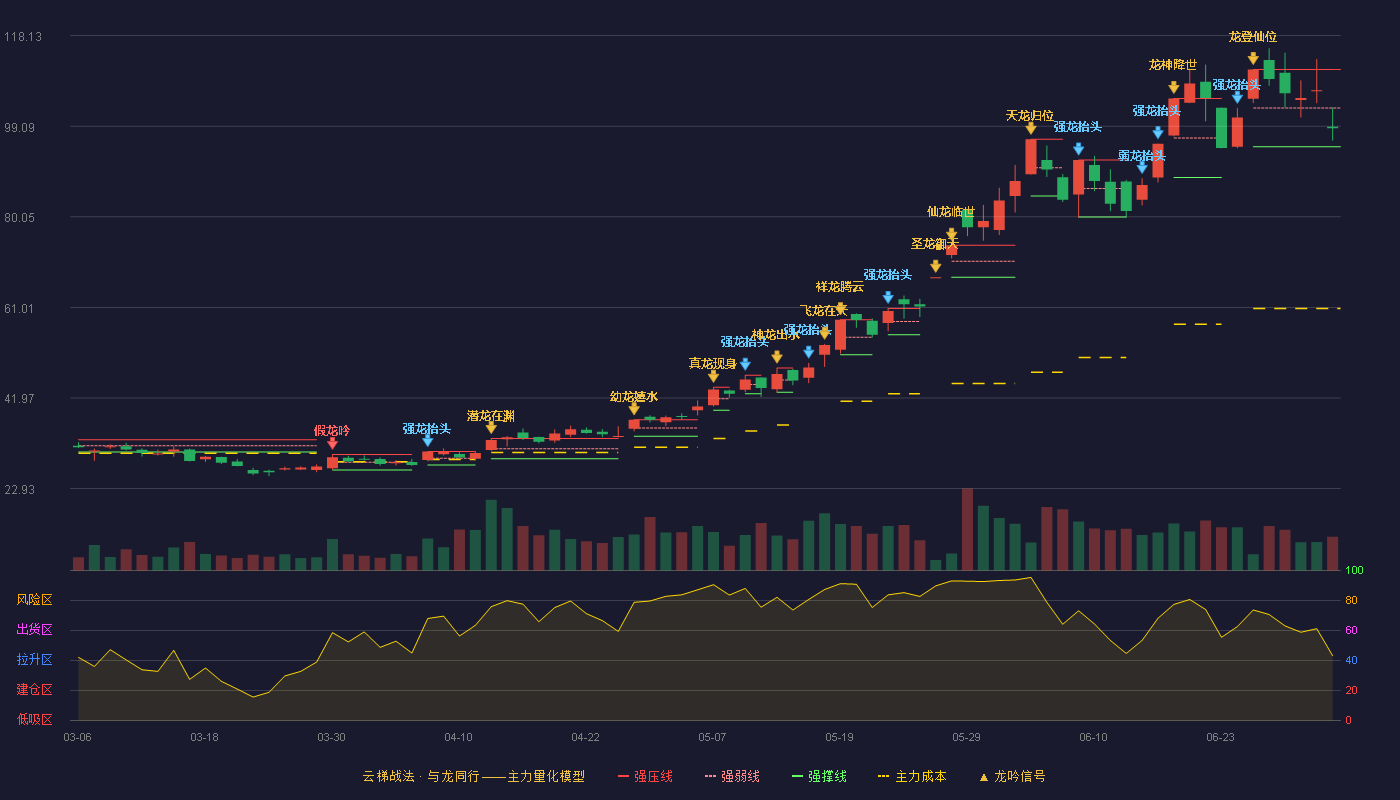
Task: Click the 05-29 date label
Action: 966,737
